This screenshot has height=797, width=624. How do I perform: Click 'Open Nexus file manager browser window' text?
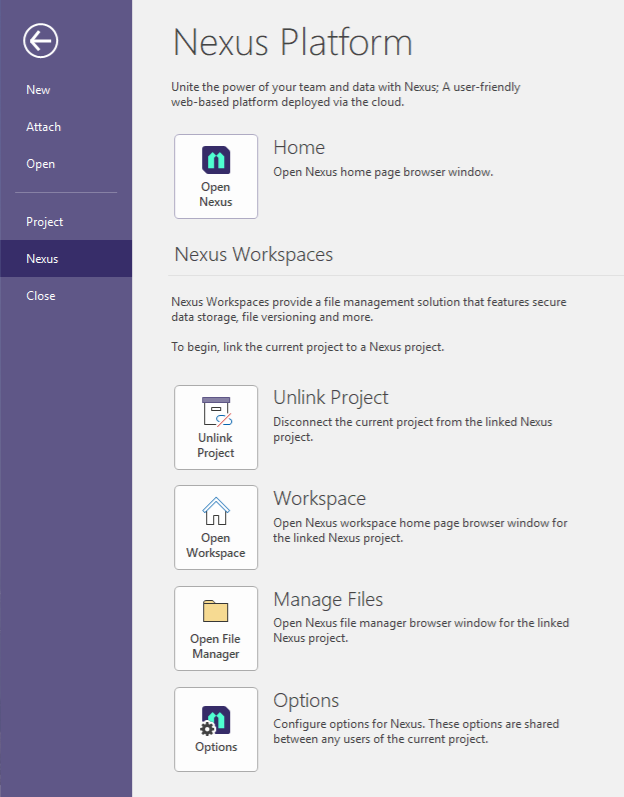pyautogui.click(x=421, y=630)
